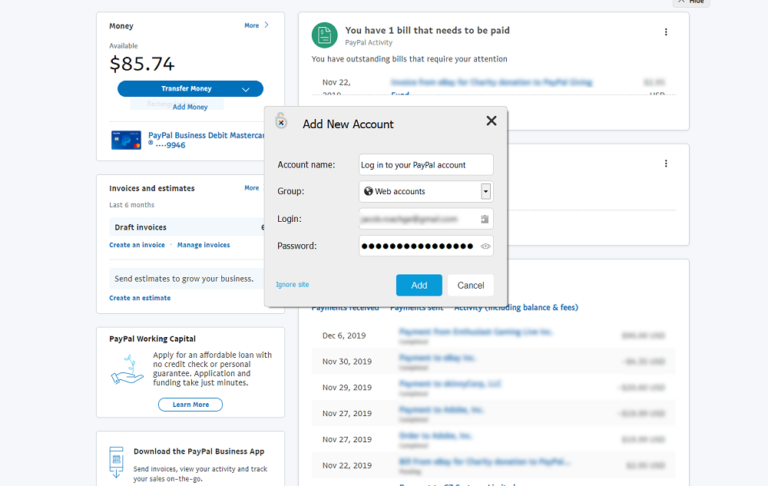Click the PayPal Working Capital heading

(152, 339)
